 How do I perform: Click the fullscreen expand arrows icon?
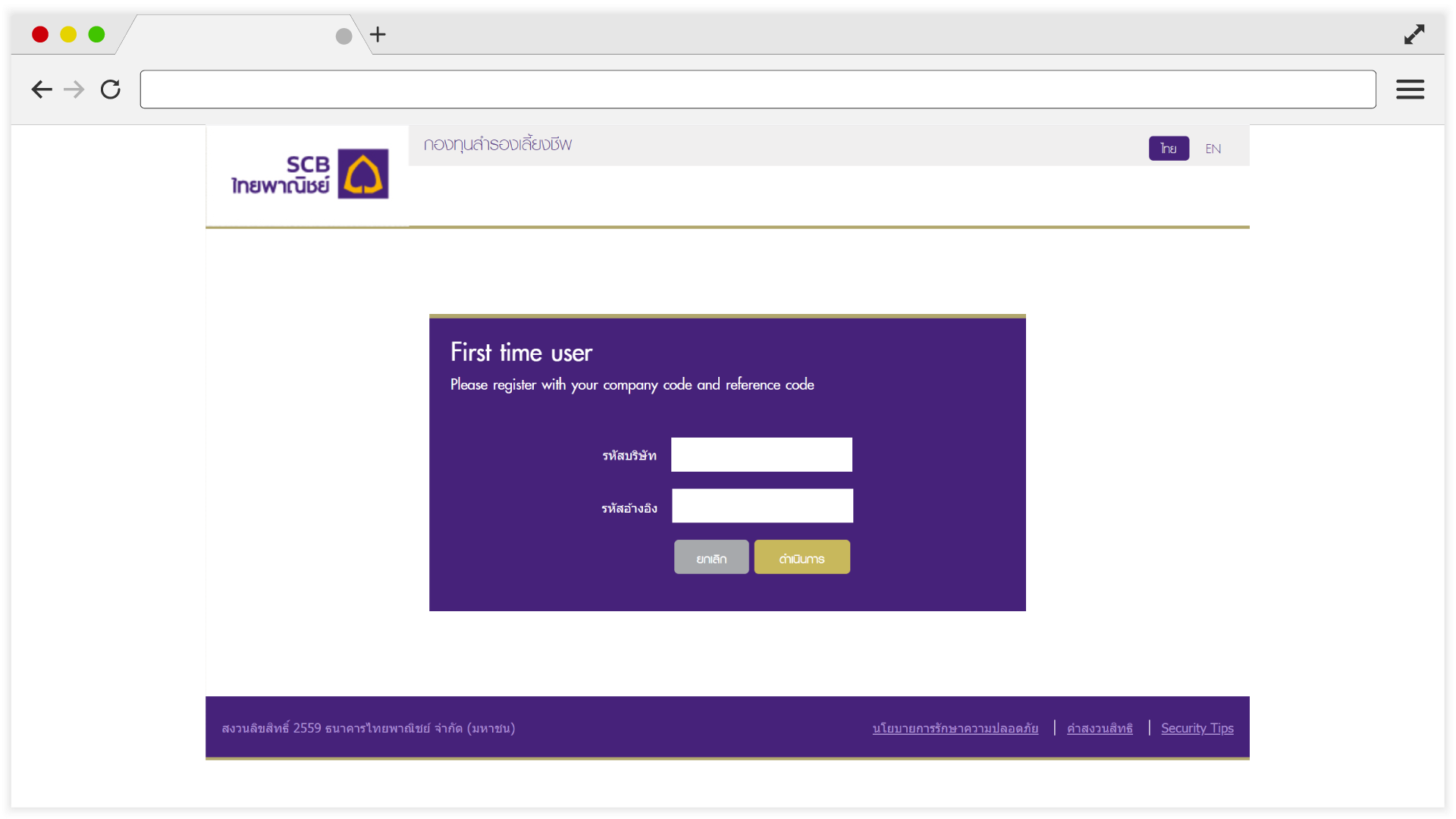(1414, 35)
